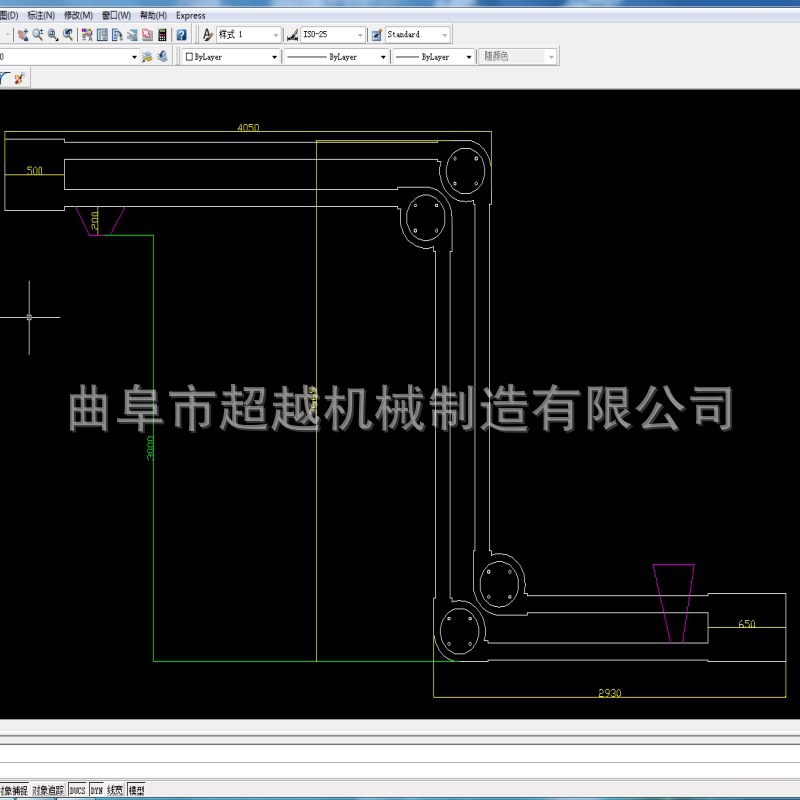800x800 pixels.
Task: Open the 标注(N) Dimension menu
Action: point(41,15)
